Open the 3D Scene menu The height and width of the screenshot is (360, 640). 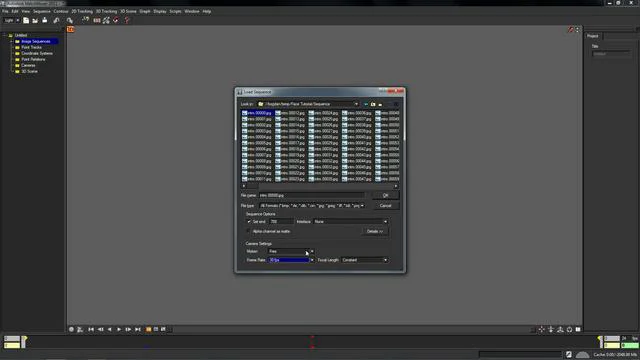128,11
